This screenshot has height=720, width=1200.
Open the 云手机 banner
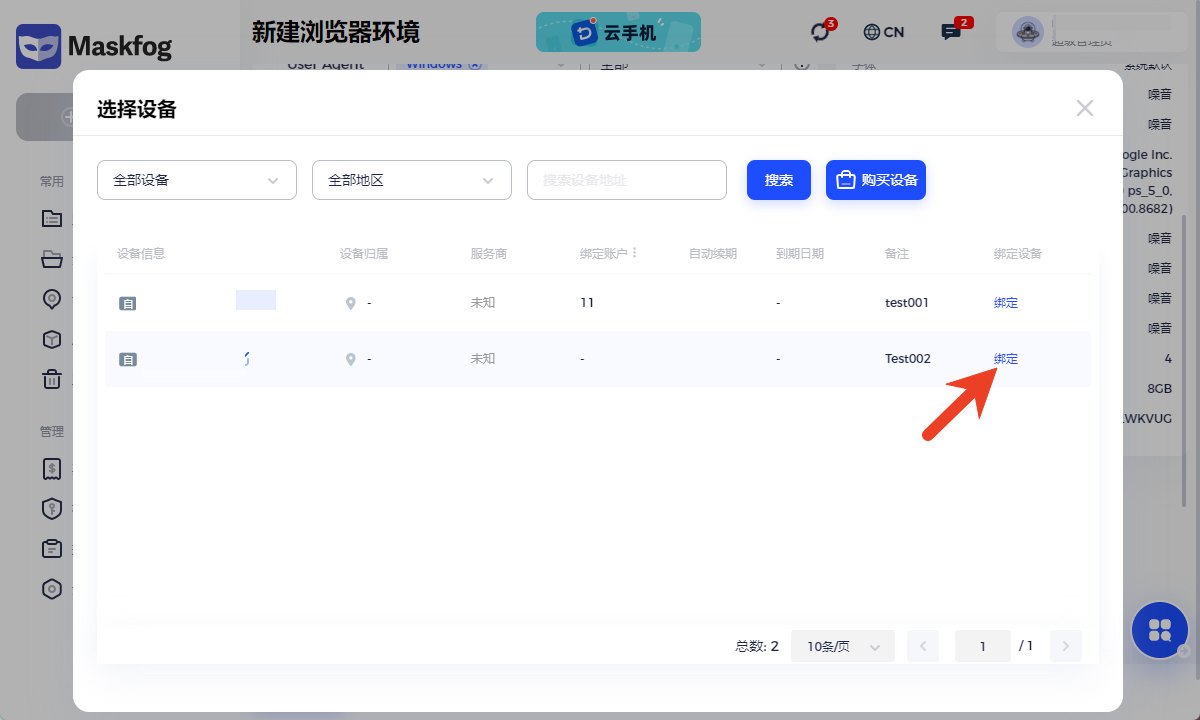click(x=618, y=32)
